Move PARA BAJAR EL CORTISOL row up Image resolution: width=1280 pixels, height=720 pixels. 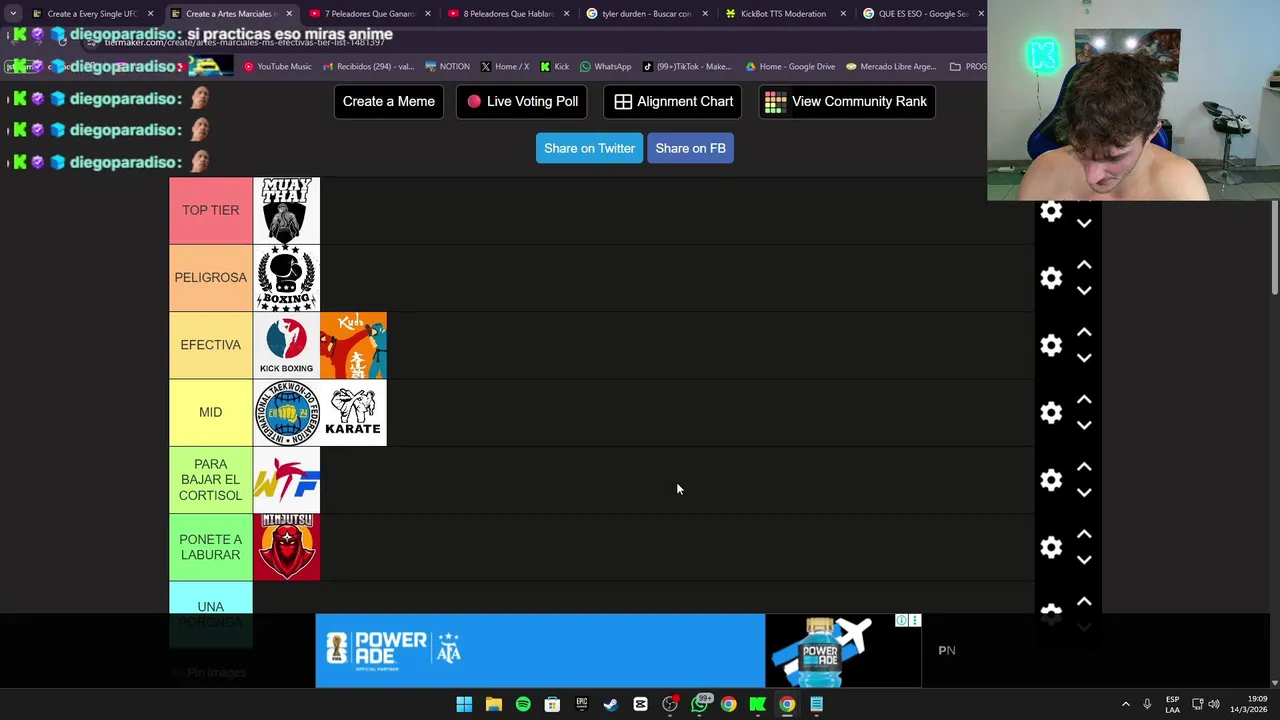click(1084, 467)
